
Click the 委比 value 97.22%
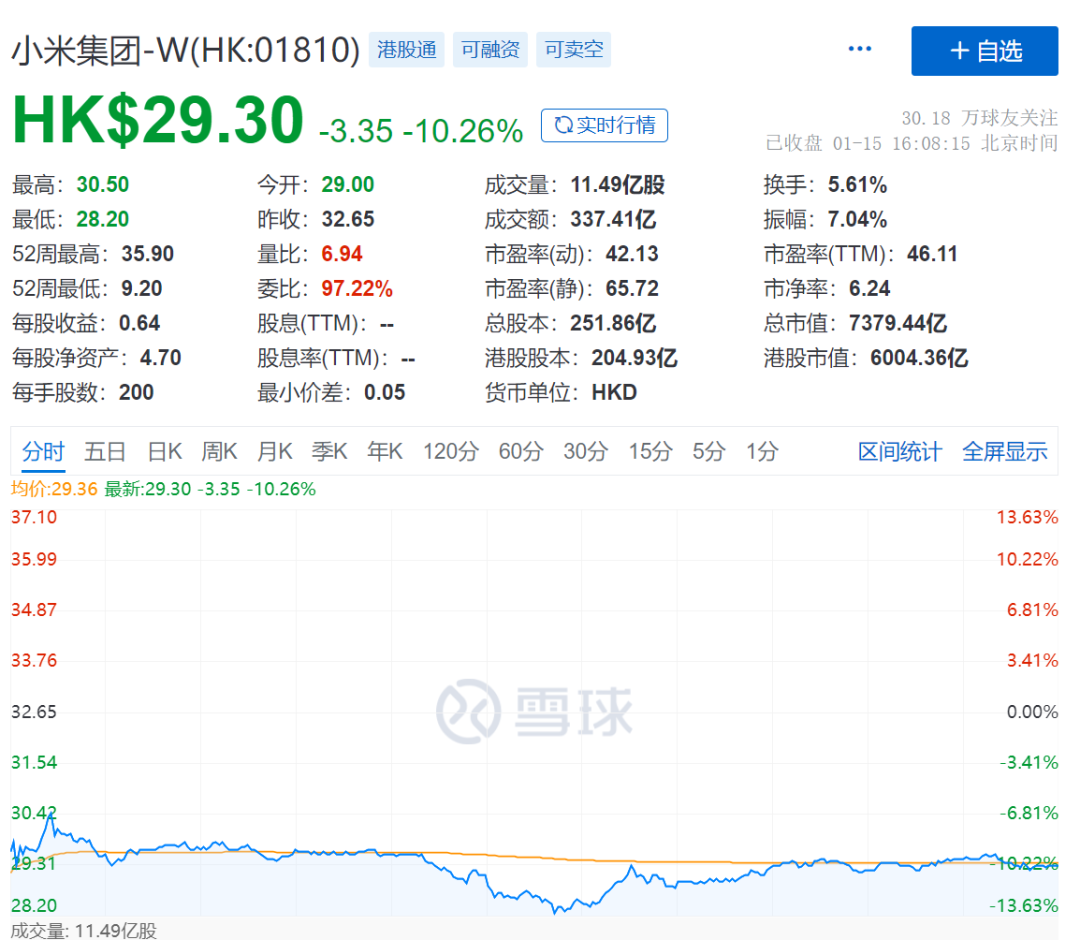coord(357,288)
